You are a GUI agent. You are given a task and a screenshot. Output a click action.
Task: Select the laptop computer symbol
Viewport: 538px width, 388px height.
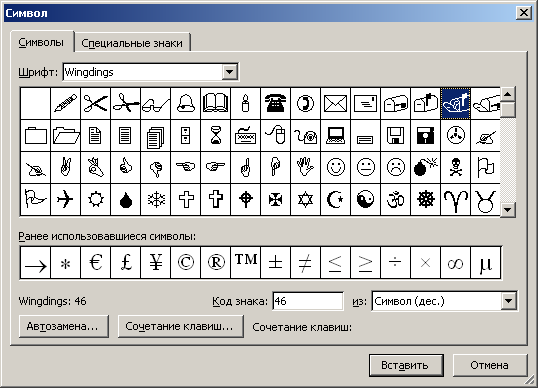pos(336,136)
